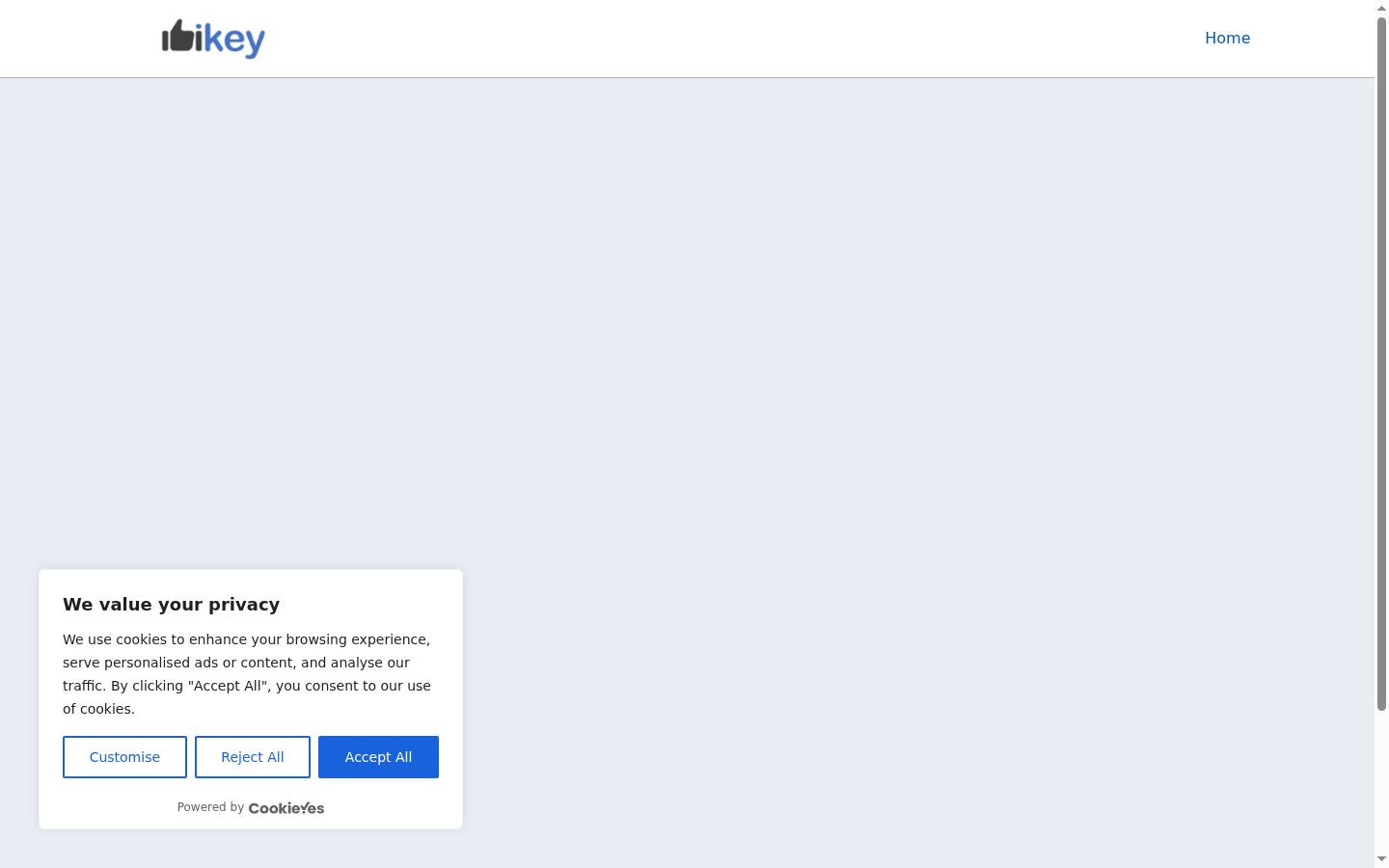This screenshot has height=868, width=1389.
Task: Click the "We value your privacy" heading
Action: tap(172, 605)
